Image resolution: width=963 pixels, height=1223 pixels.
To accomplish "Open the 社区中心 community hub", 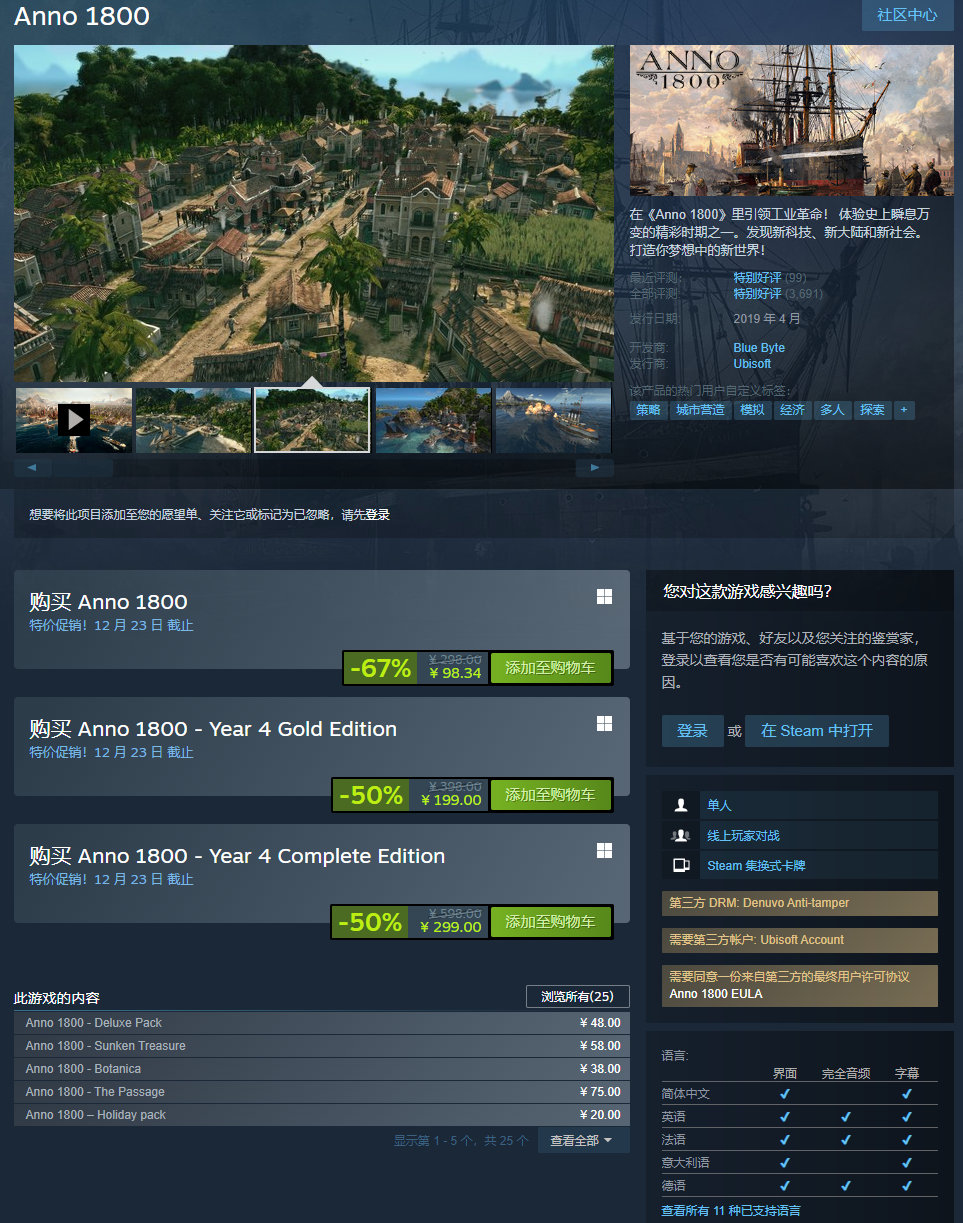I will click(x=906, y=15).
